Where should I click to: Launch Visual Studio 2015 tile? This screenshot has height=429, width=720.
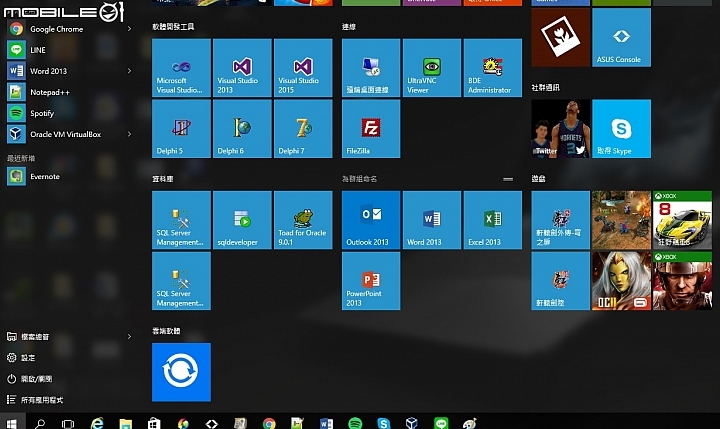point(303,68)
